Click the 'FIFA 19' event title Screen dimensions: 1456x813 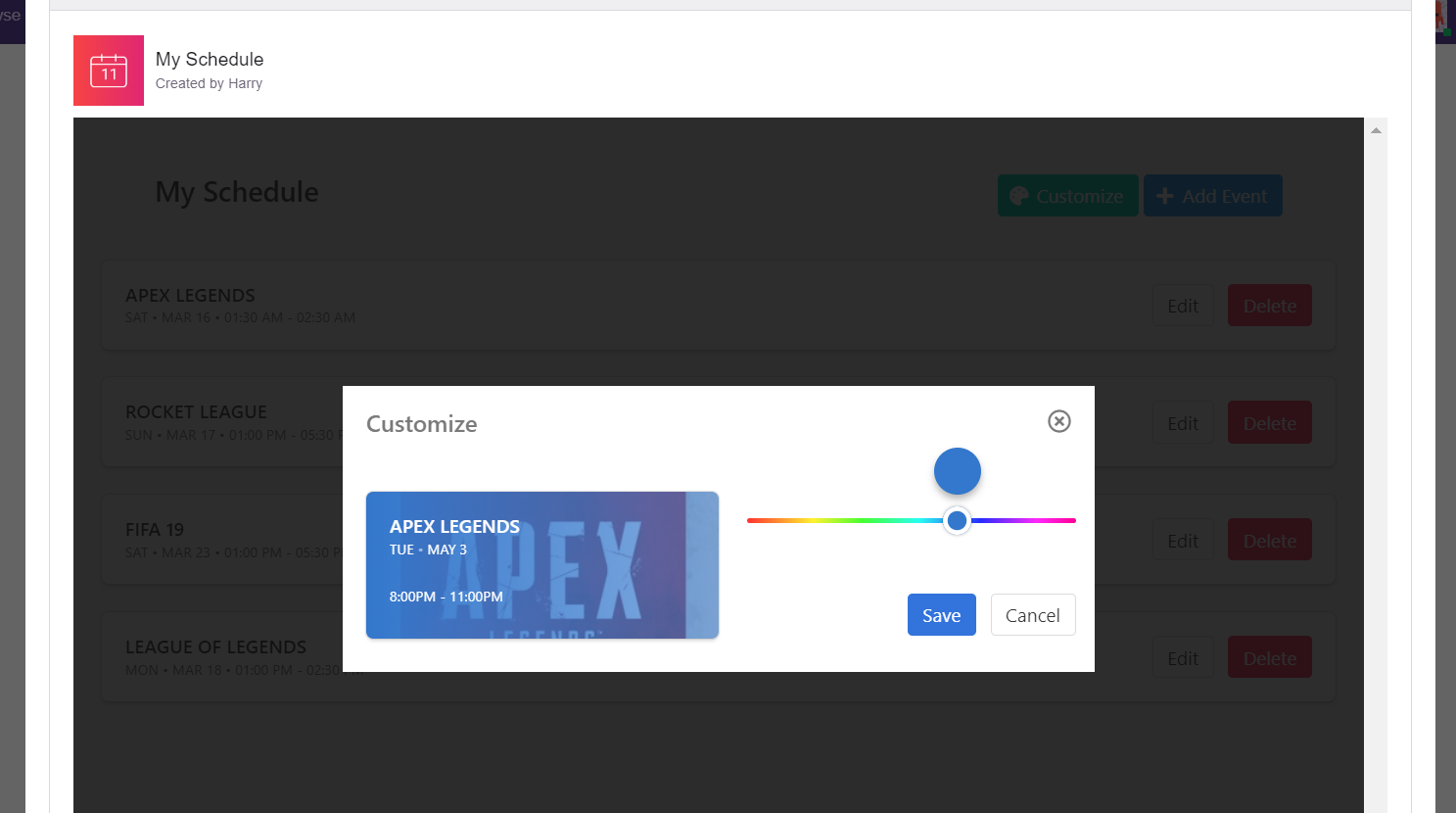tap(155, 530)
